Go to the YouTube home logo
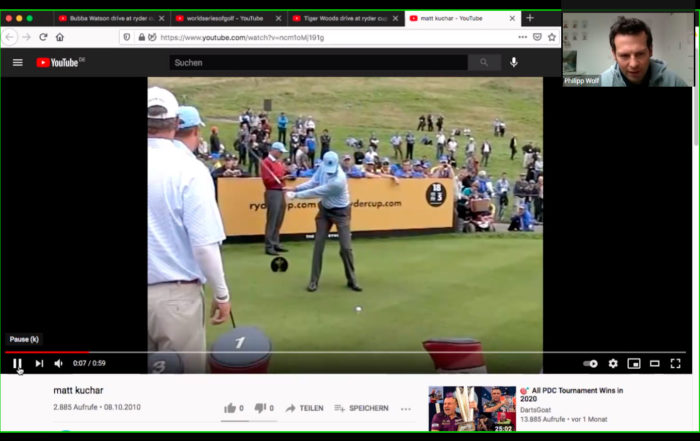700x441 pixels. pyautogui.click(x=60, y=62)
